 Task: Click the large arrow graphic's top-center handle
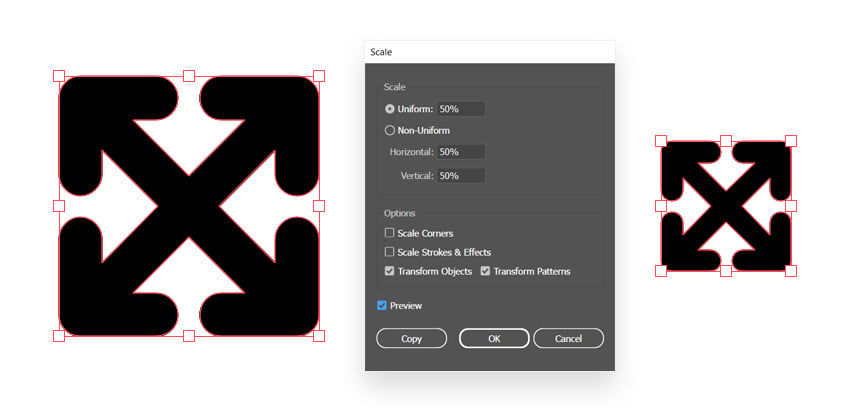pyautogui.click(x=189, y=76)
